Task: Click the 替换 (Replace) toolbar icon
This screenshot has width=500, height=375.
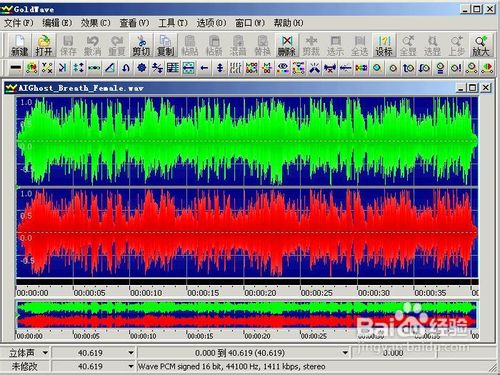Action: [263, 45]
